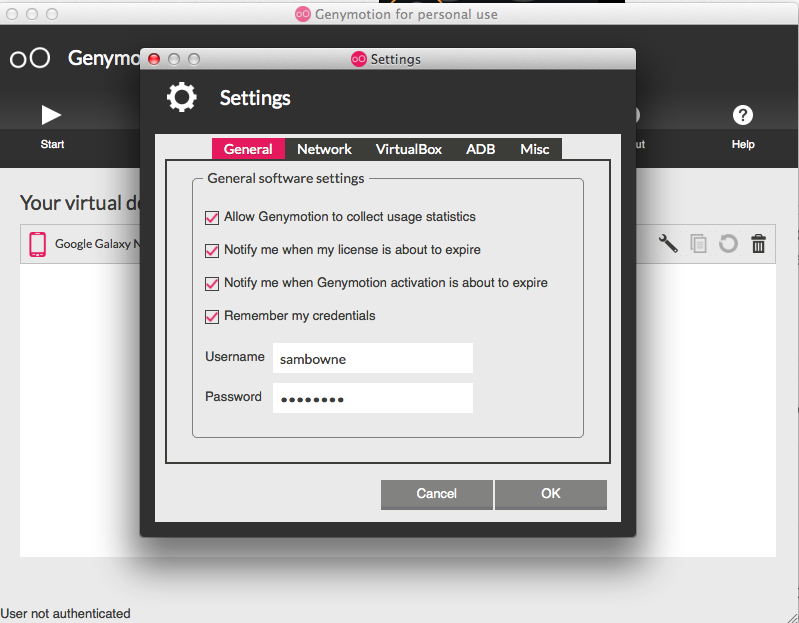Click the wrench settings icon for virtual device
This screenshot has width=799, height=623.
coord(668,243)
